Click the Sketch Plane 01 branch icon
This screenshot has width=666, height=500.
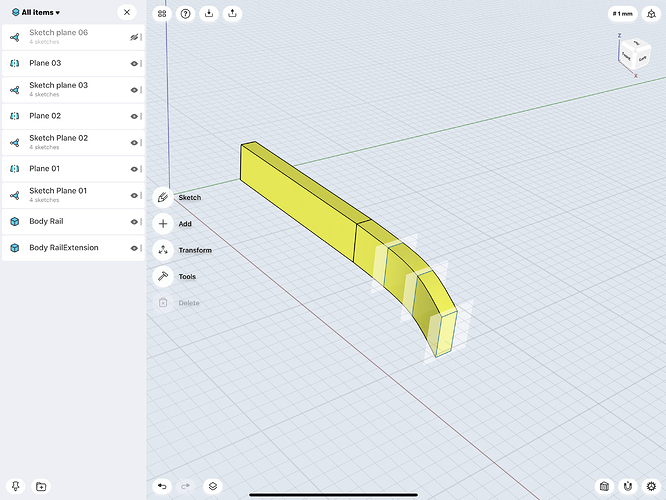pos(14,195)
